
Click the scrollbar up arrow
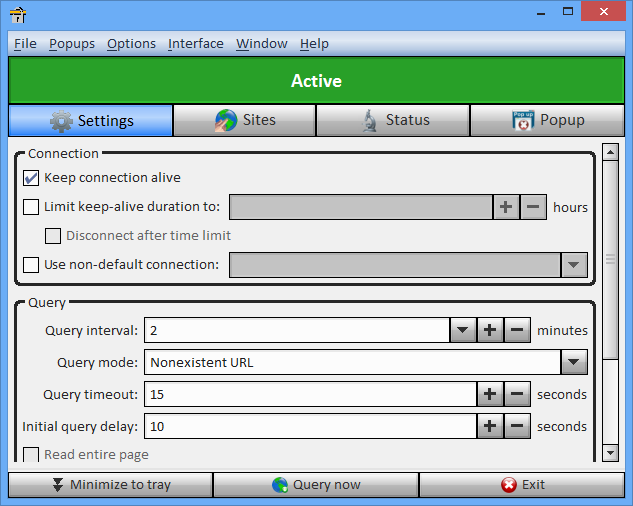click(610, 152)
